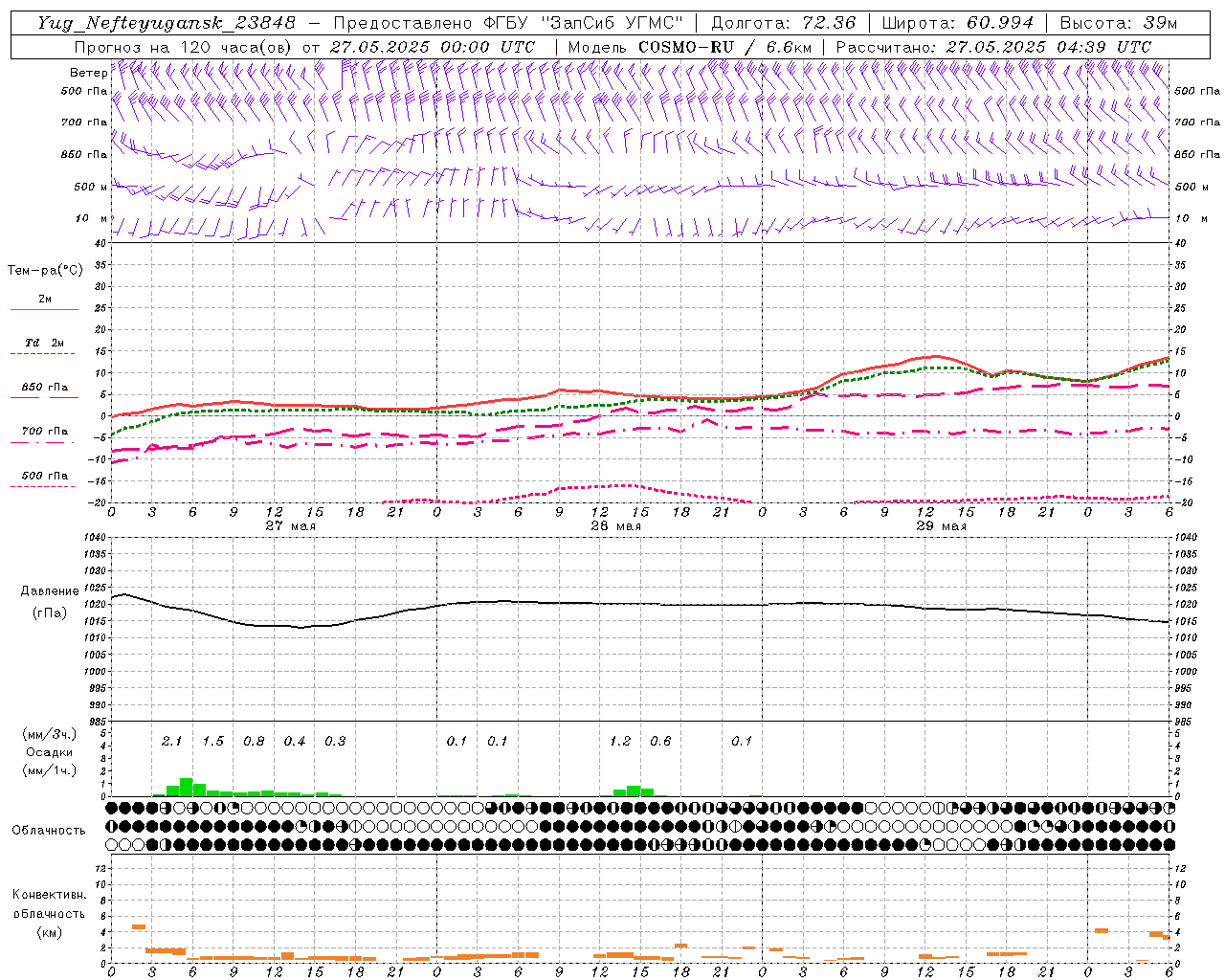Click the 1.2 precipitation total value
Screen dimensions: 1225x980
coord(620,742)
